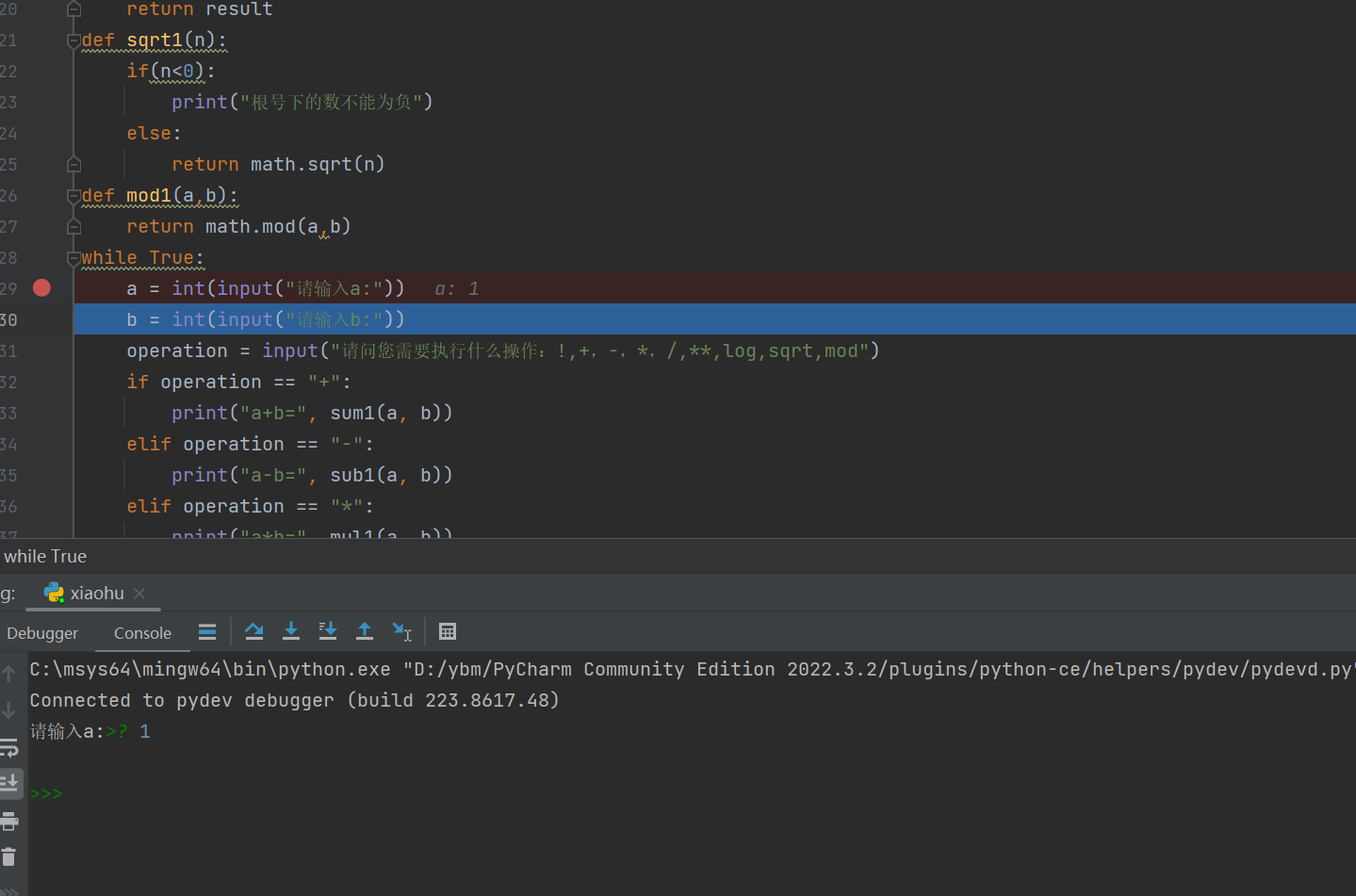This screenshot has width=1356, height=896.
Task: Close the xiaohu debug session tab
Action: (x=139, y=594)
